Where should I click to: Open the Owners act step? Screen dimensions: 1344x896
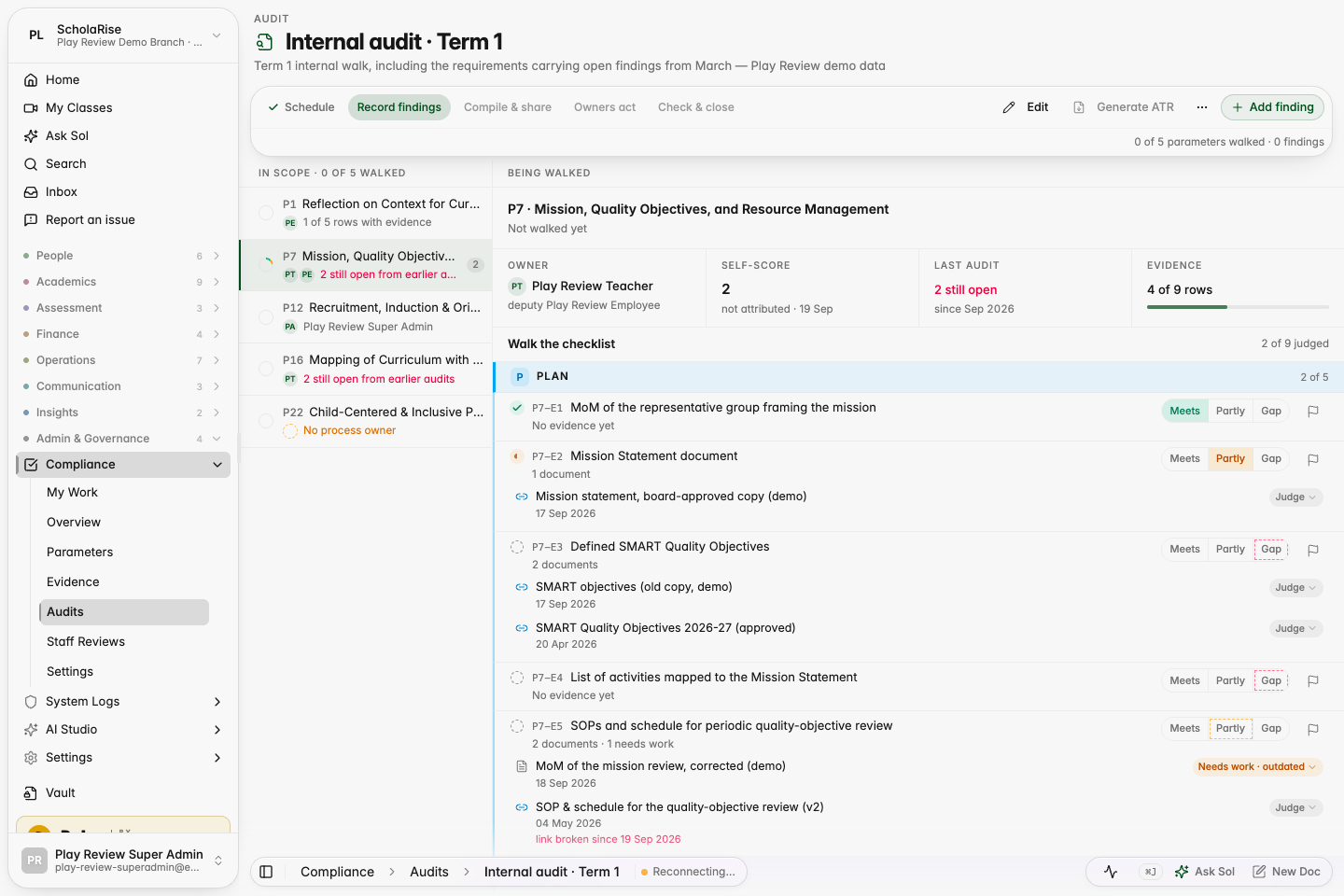pos(605,107)
